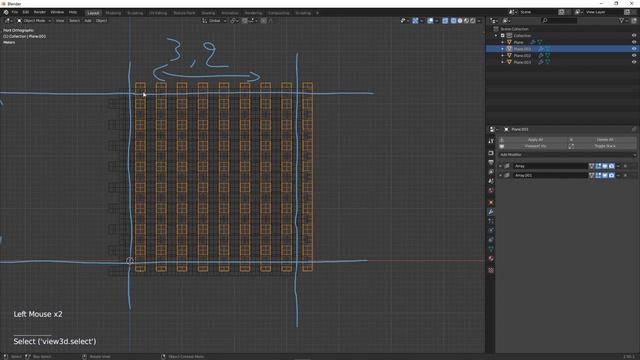Select Plane.002 in the outliner
The width and height of the screenshot is (640, 360).
click(522, 56)
